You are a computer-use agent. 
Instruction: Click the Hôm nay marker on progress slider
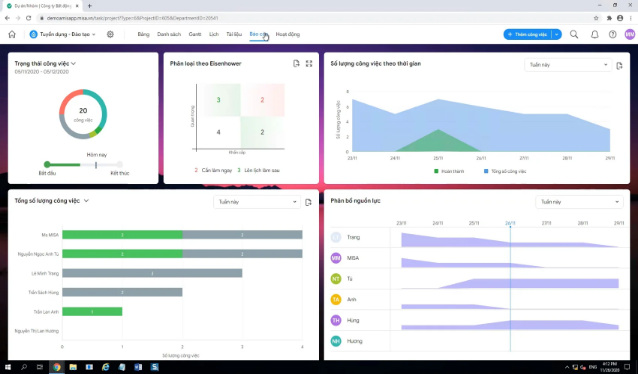point(96,165)
